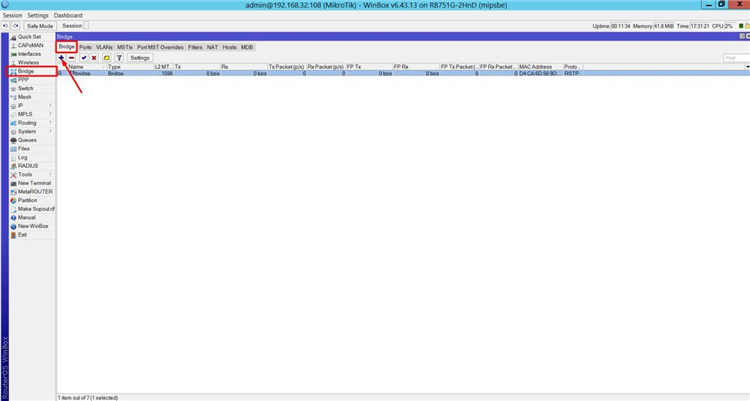Click the green status indicator square
This screenshot has height=401, width=750.
[x=741, y=26]
